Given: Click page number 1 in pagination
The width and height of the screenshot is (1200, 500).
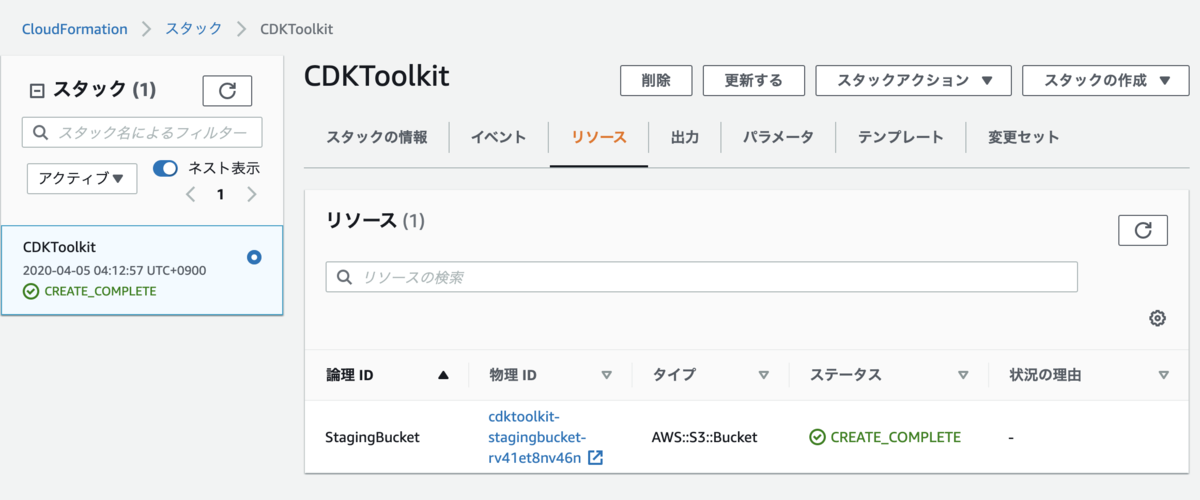Looking at the screenshot, I should [x=221, y=194].
